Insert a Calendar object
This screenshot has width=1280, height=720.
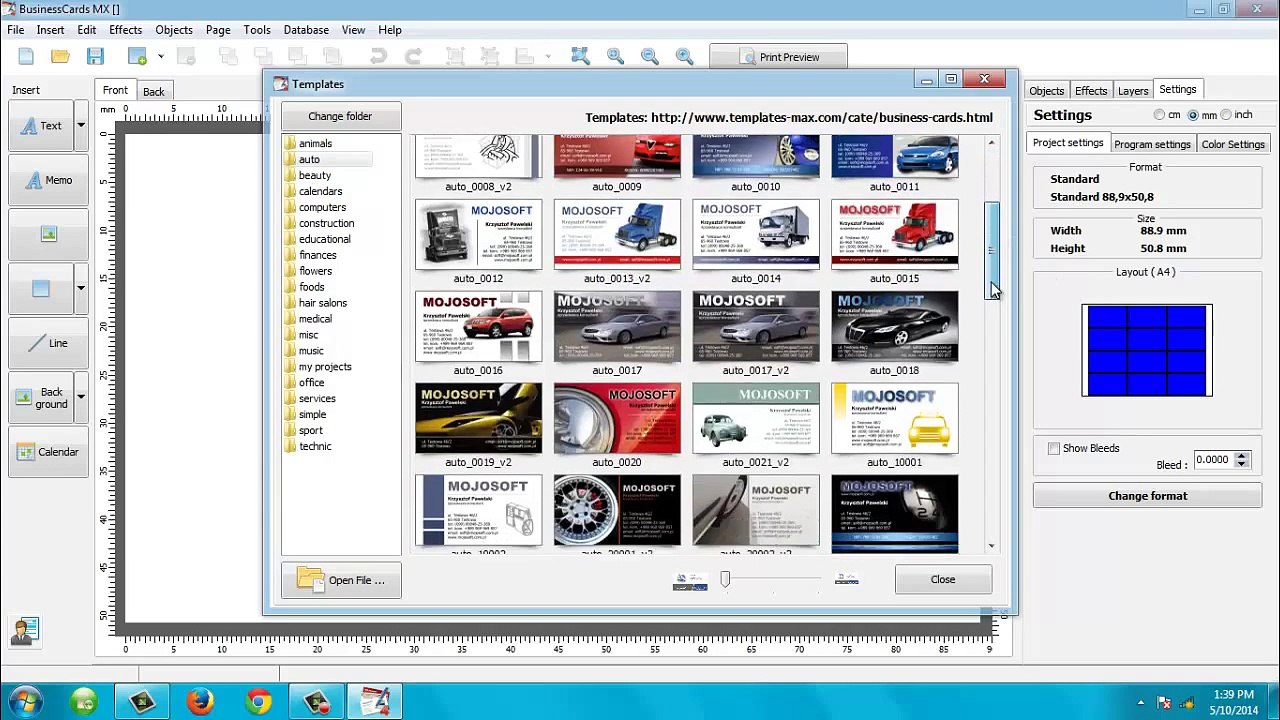point(48,452)
